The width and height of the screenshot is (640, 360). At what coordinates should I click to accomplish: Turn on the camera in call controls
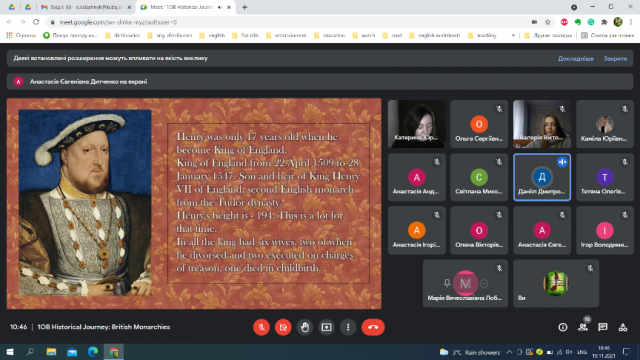283,327
